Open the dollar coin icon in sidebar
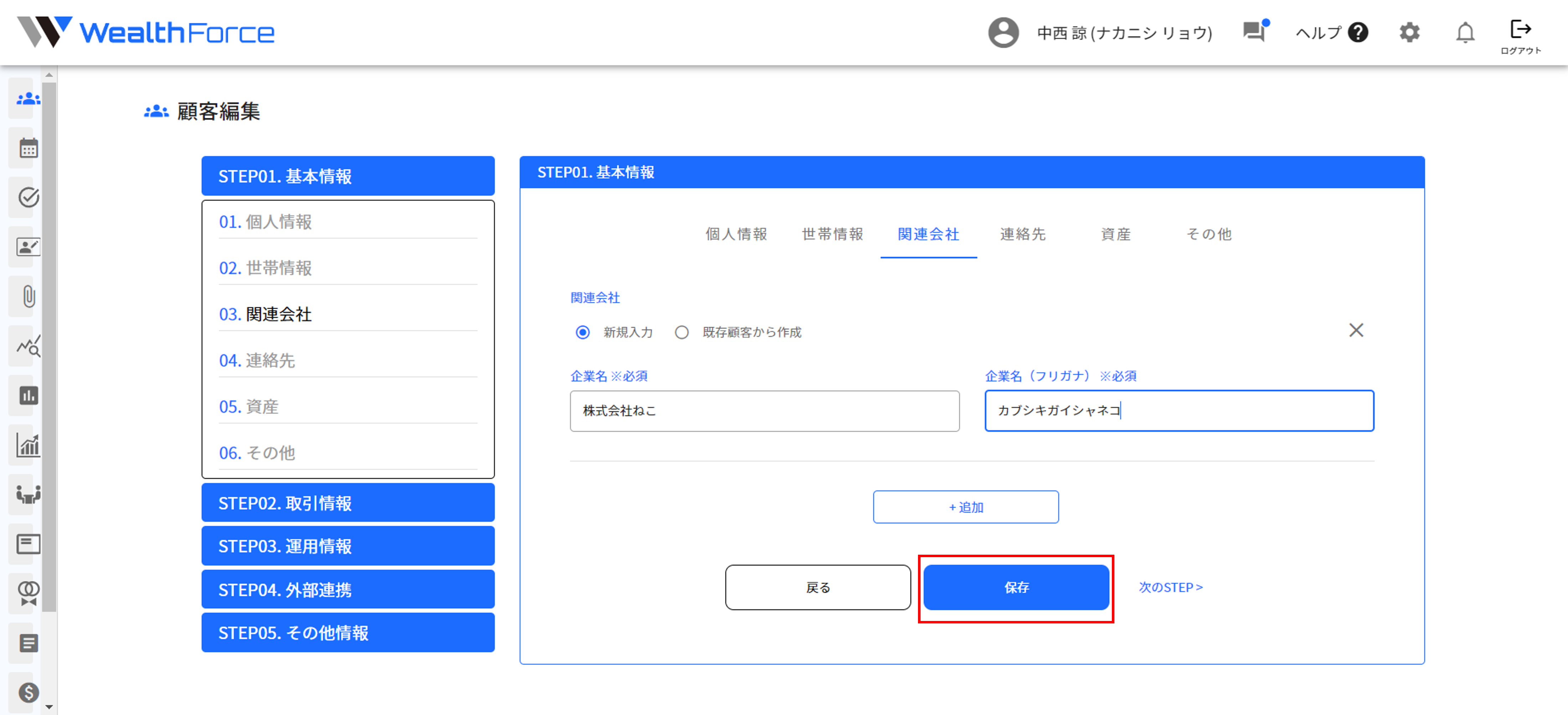Viewport: 1568px width, 715px height. (x=28, y=693)
